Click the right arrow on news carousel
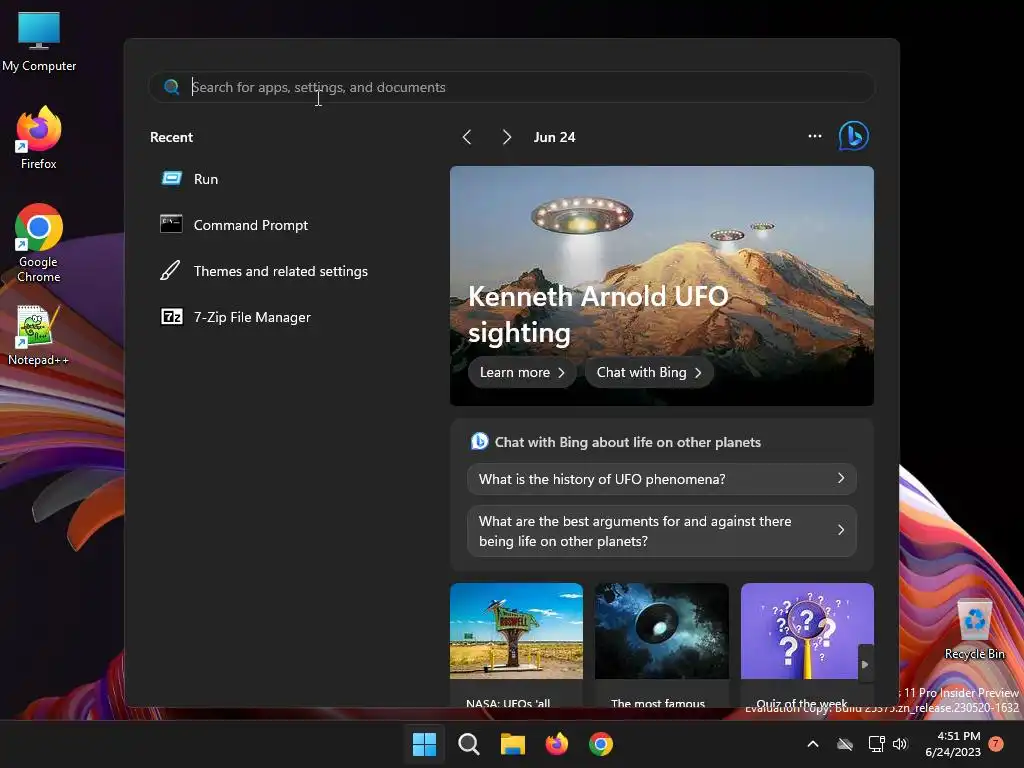 pos(865,664)
